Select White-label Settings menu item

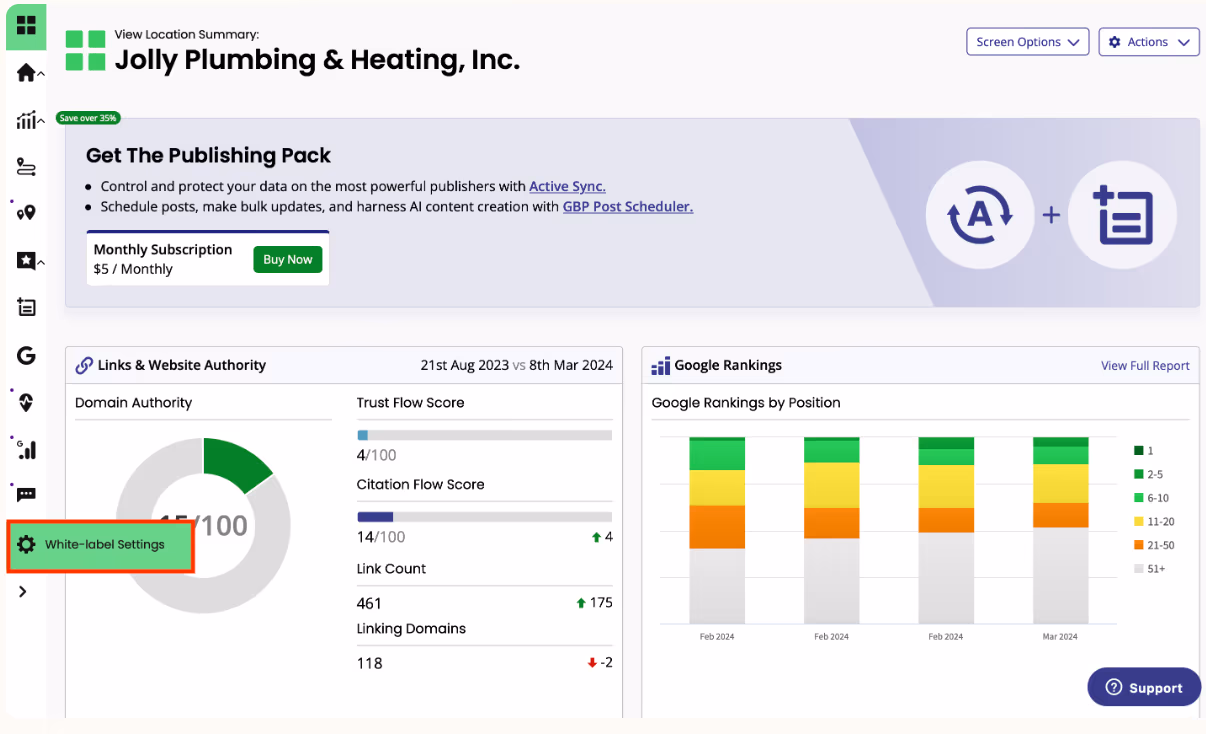click(100, 545)
